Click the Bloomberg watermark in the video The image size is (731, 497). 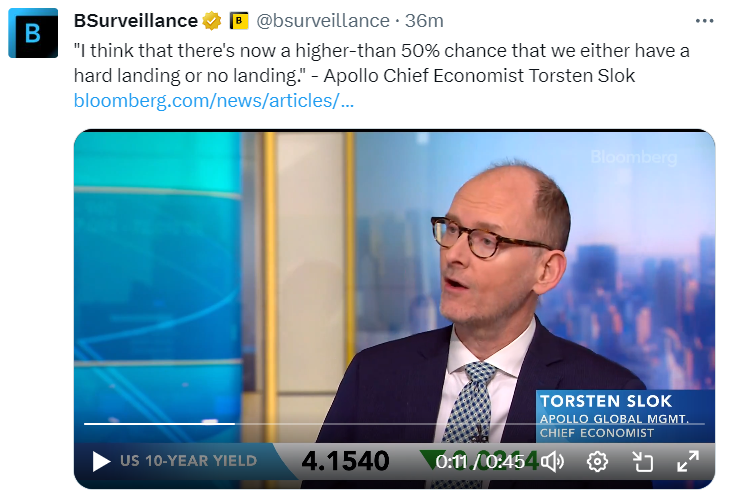(633, 157)
